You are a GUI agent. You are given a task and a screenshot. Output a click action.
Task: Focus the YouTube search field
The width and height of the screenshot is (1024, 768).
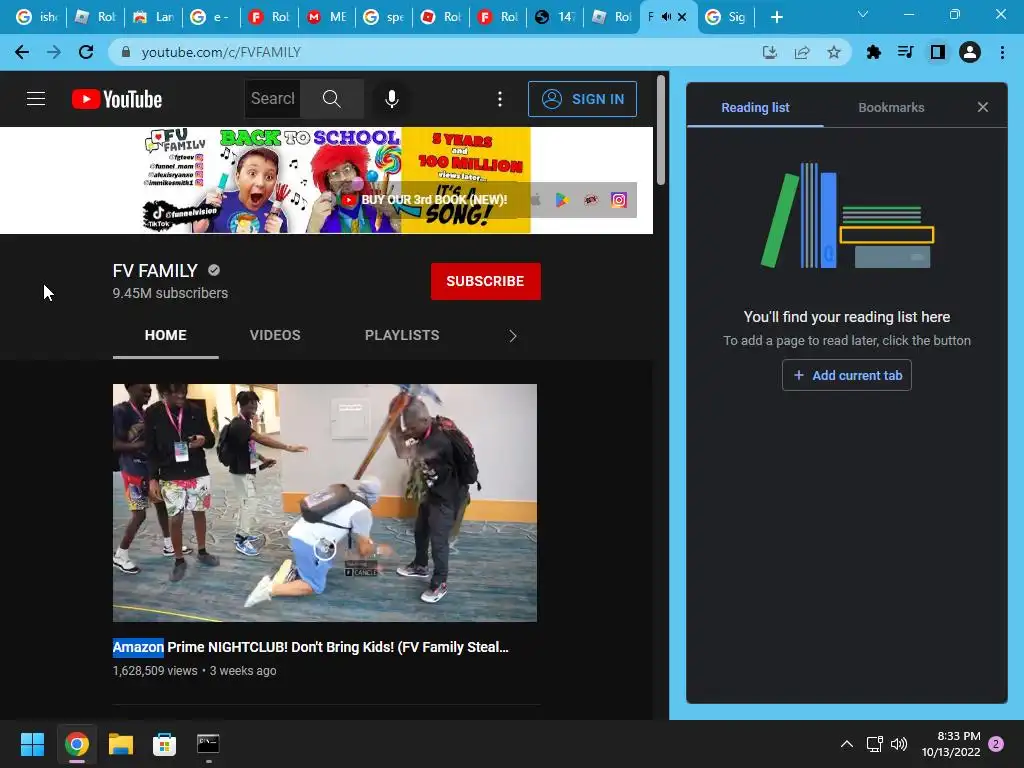[x=273, y=99]
